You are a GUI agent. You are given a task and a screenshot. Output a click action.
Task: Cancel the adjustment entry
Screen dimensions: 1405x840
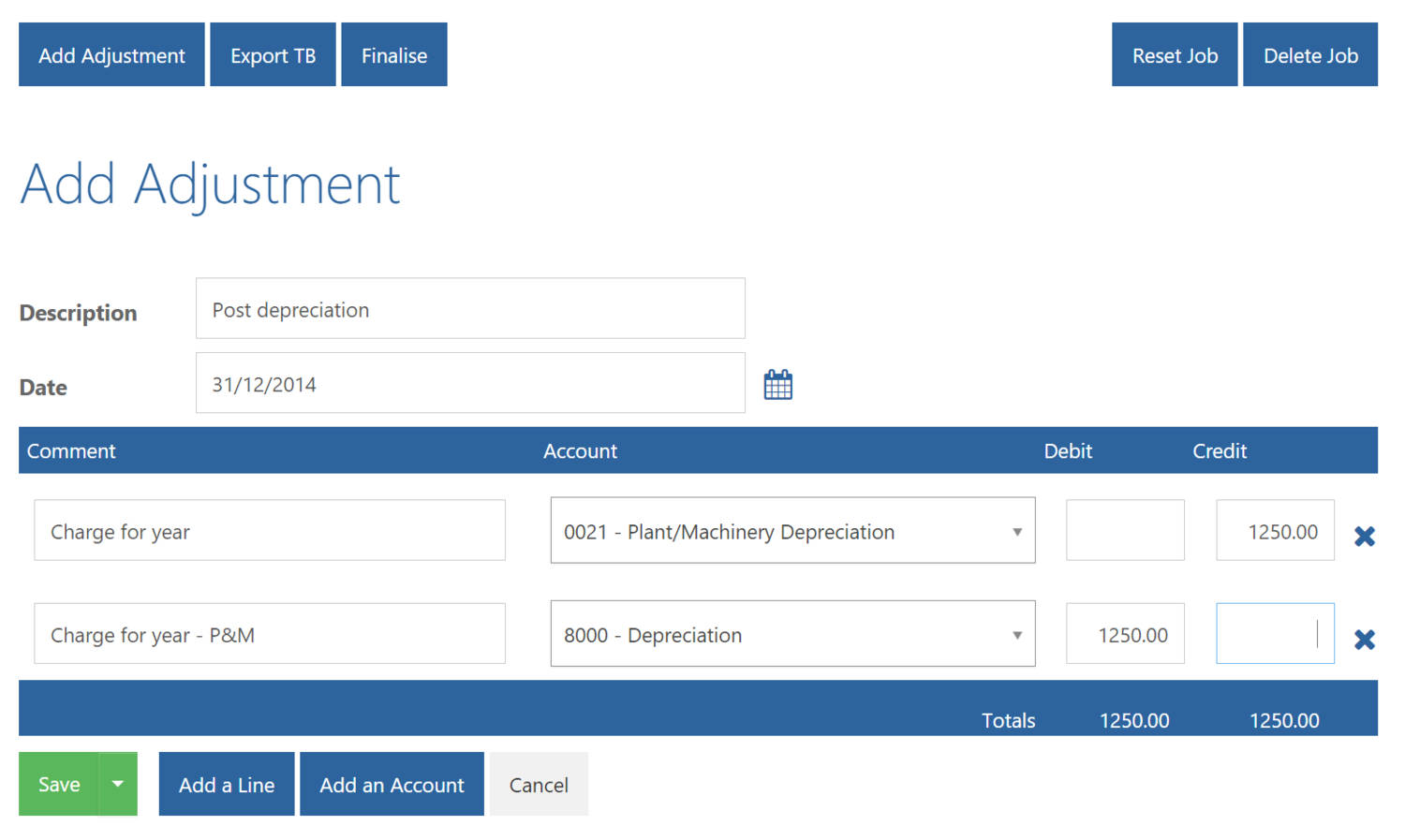click(539, 784)
